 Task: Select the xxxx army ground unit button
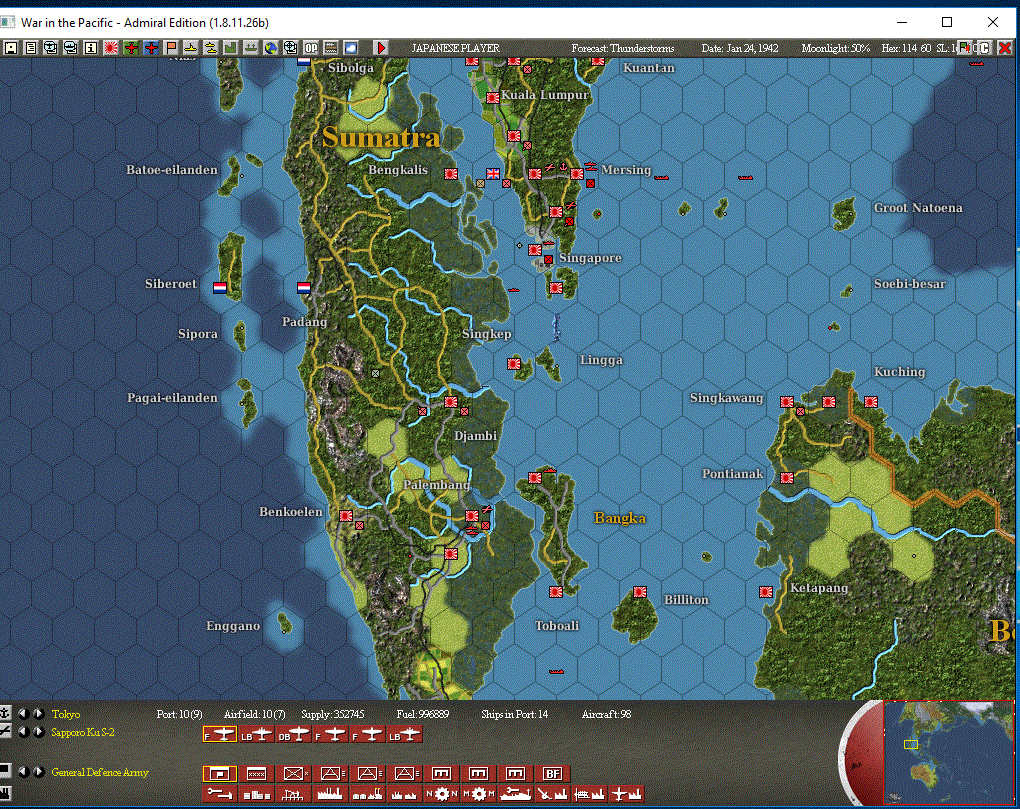coord(257,773)
